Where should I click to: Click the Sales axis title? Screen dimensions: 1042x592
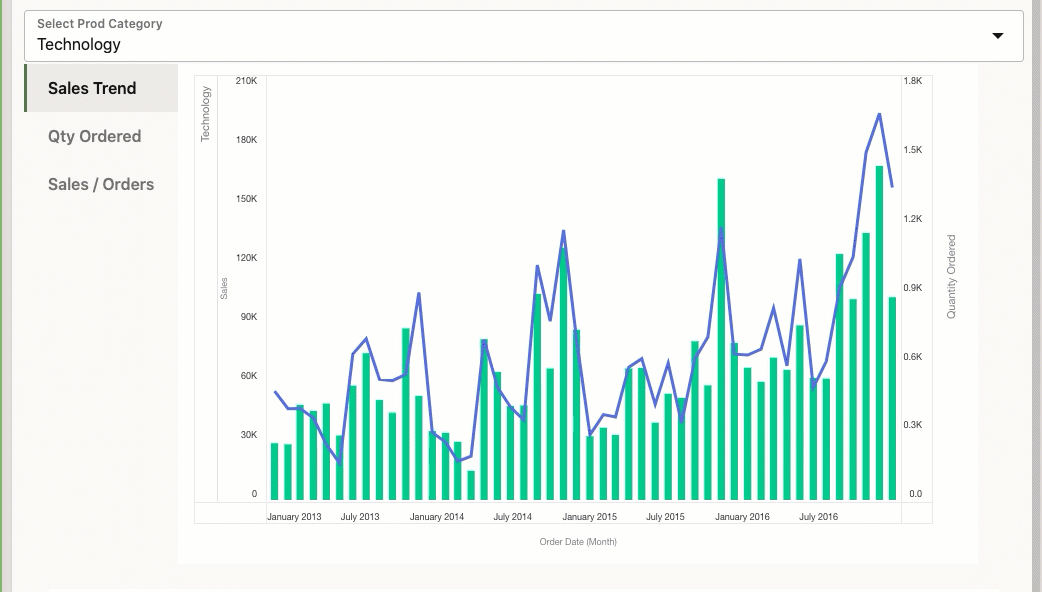(x=224, y=288)
